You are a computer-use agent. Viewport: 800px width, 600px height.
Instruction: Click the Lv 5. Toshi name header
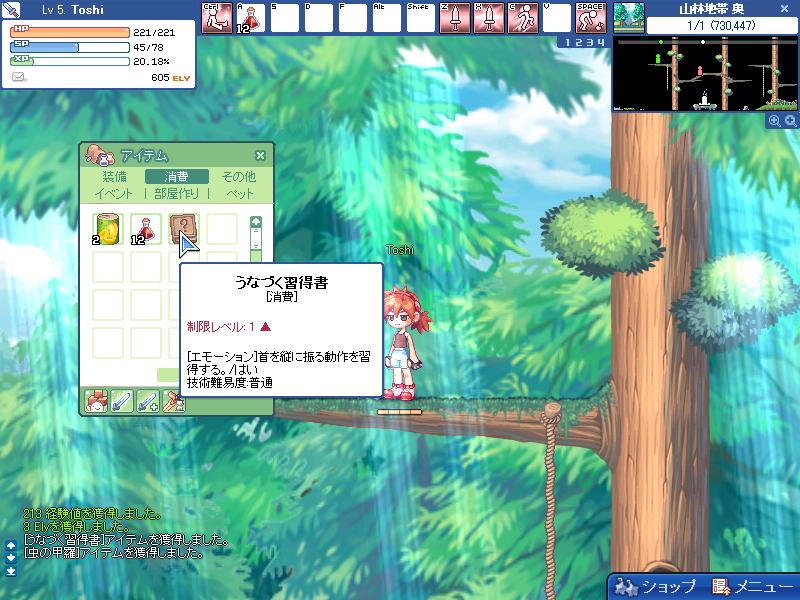click(x=73, y=10)
